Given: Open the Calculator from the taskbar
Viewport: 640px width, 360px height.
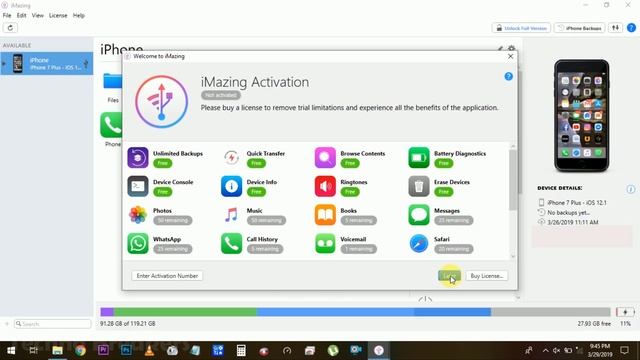Looking at the screenshot, I should coord(241,350).
